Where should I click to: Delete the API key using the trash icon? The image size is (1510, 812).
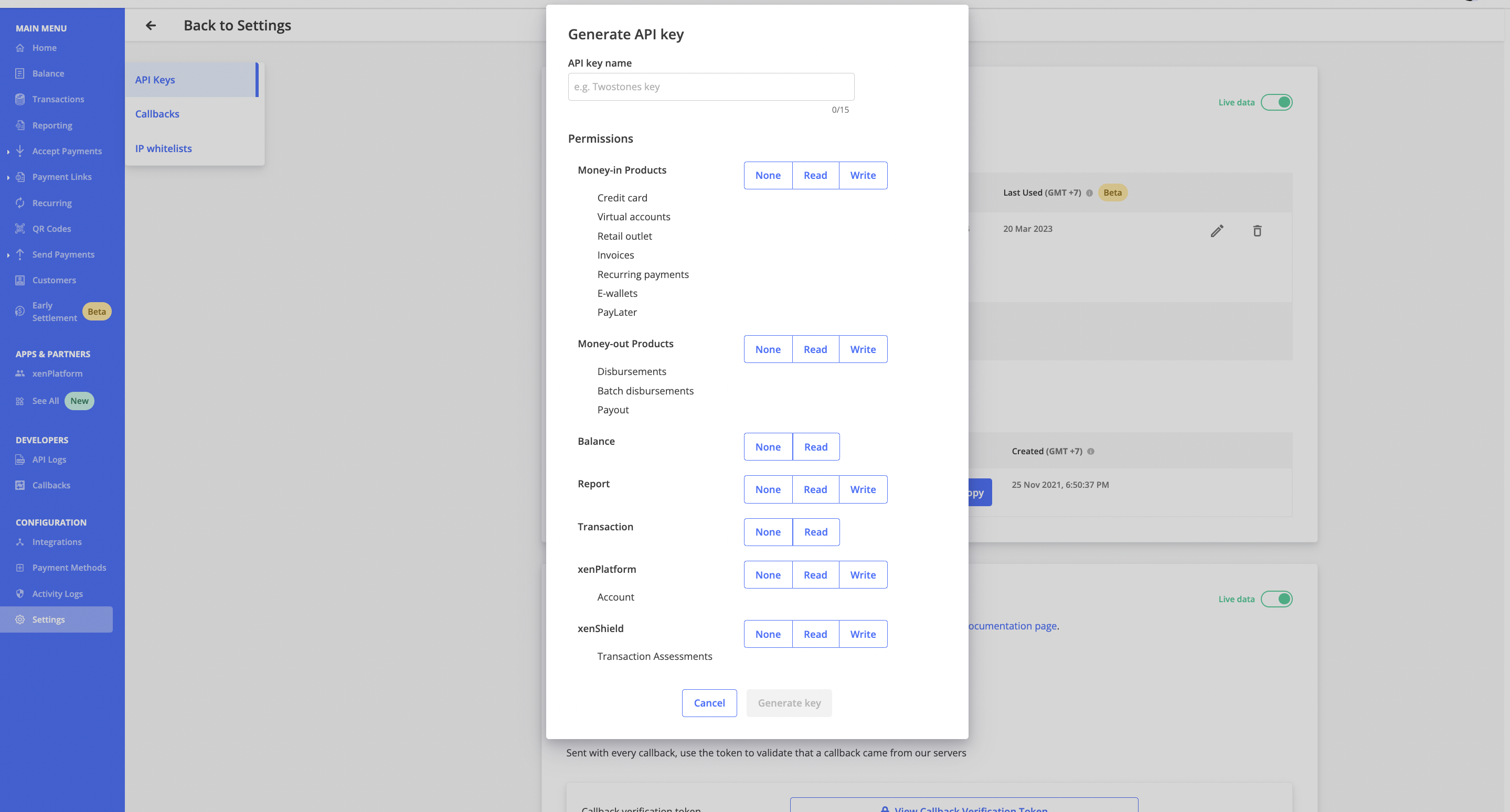[x=1257, y=231]
